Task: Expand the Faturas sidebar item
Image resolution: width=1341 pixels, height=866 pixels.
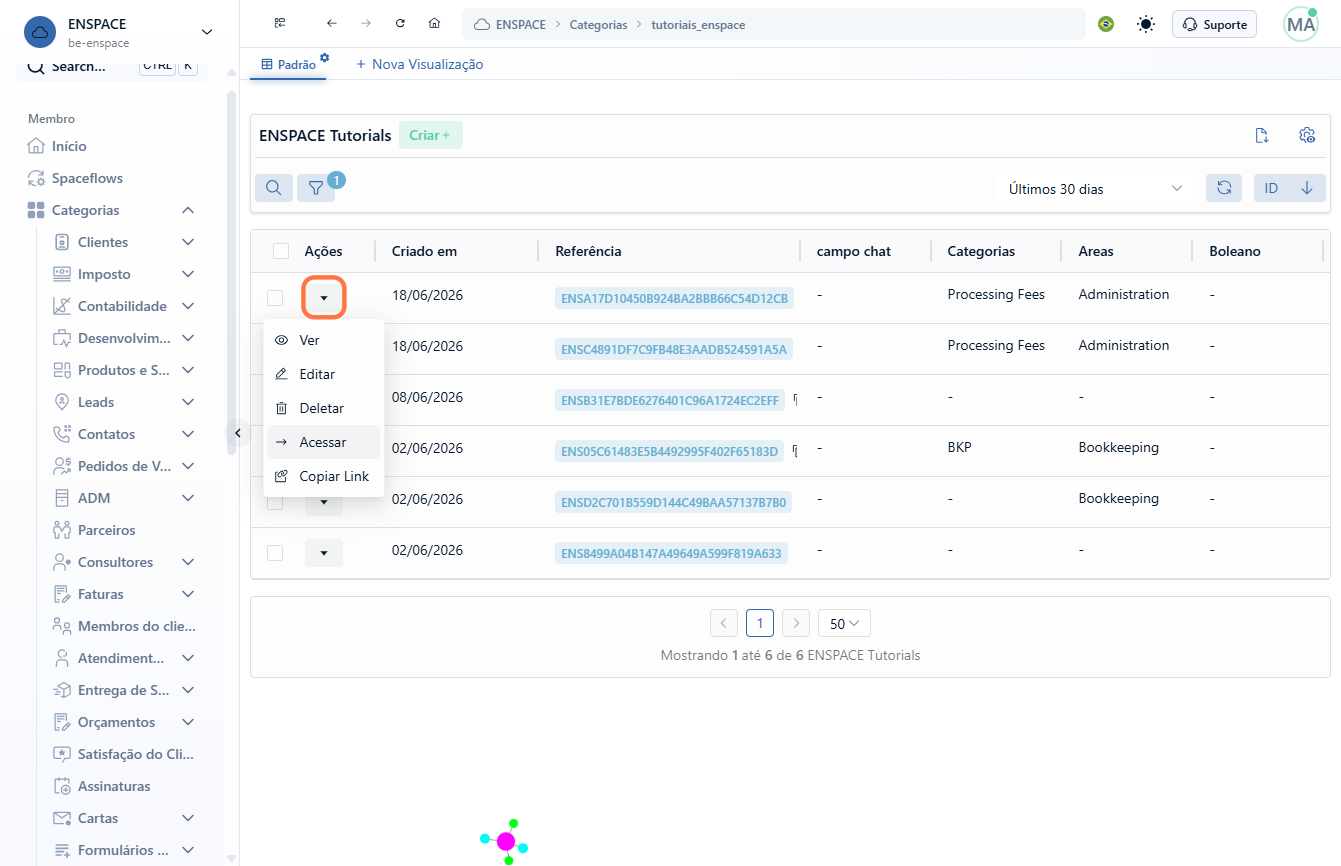Action: click(187, 594)
